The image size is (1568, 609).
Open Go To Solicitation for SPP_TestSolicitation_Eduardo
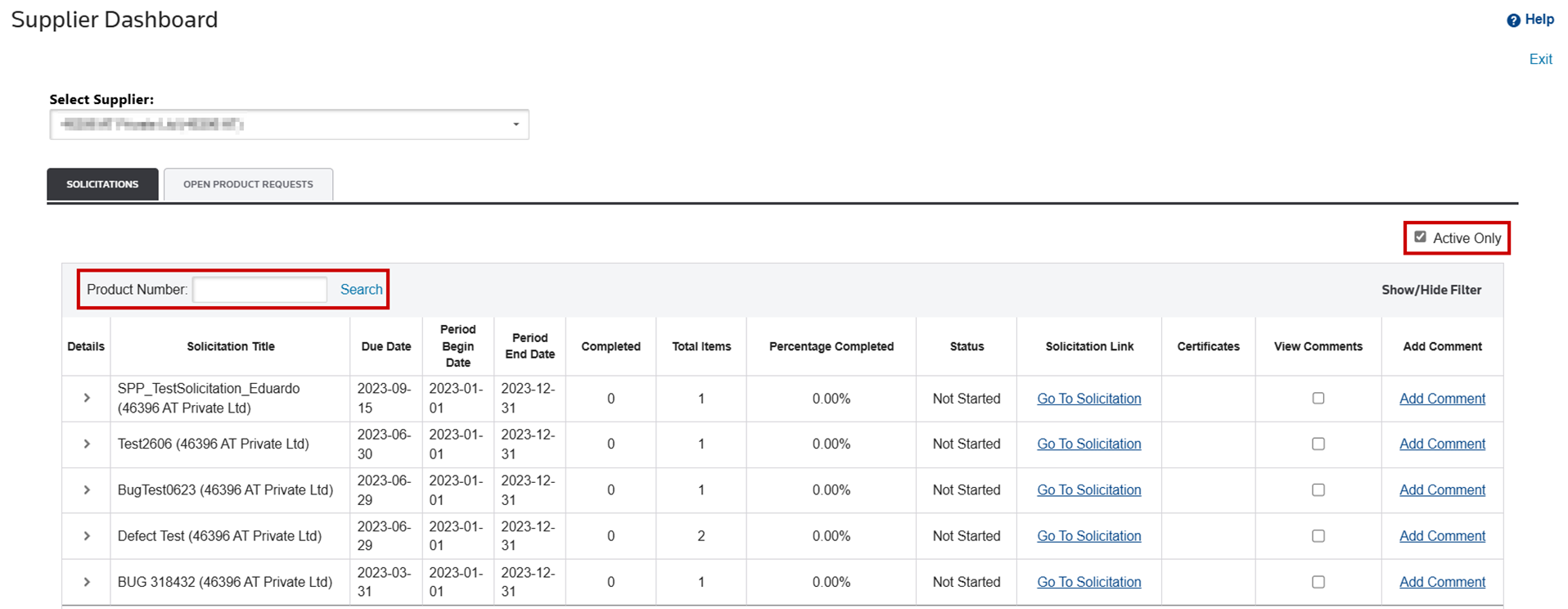pyautogui.click(x=1088, y=399)
